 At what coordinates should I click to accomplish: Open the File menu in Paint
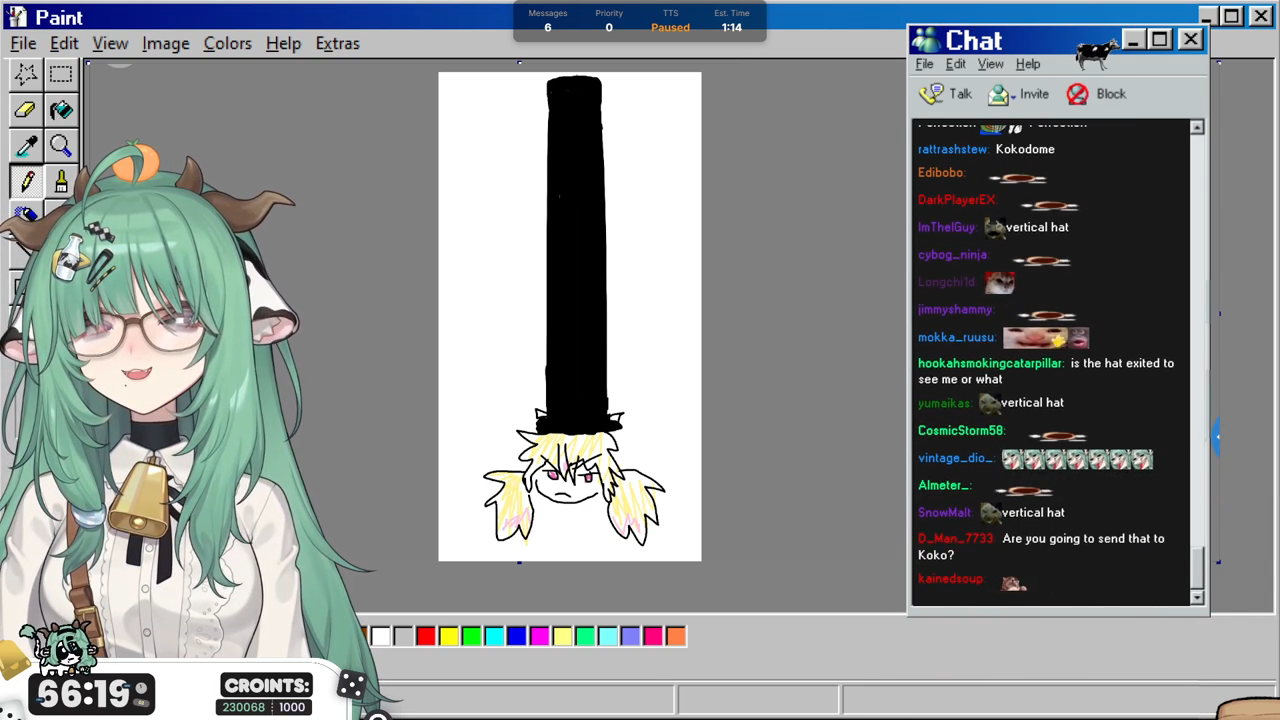click(23, 43)
